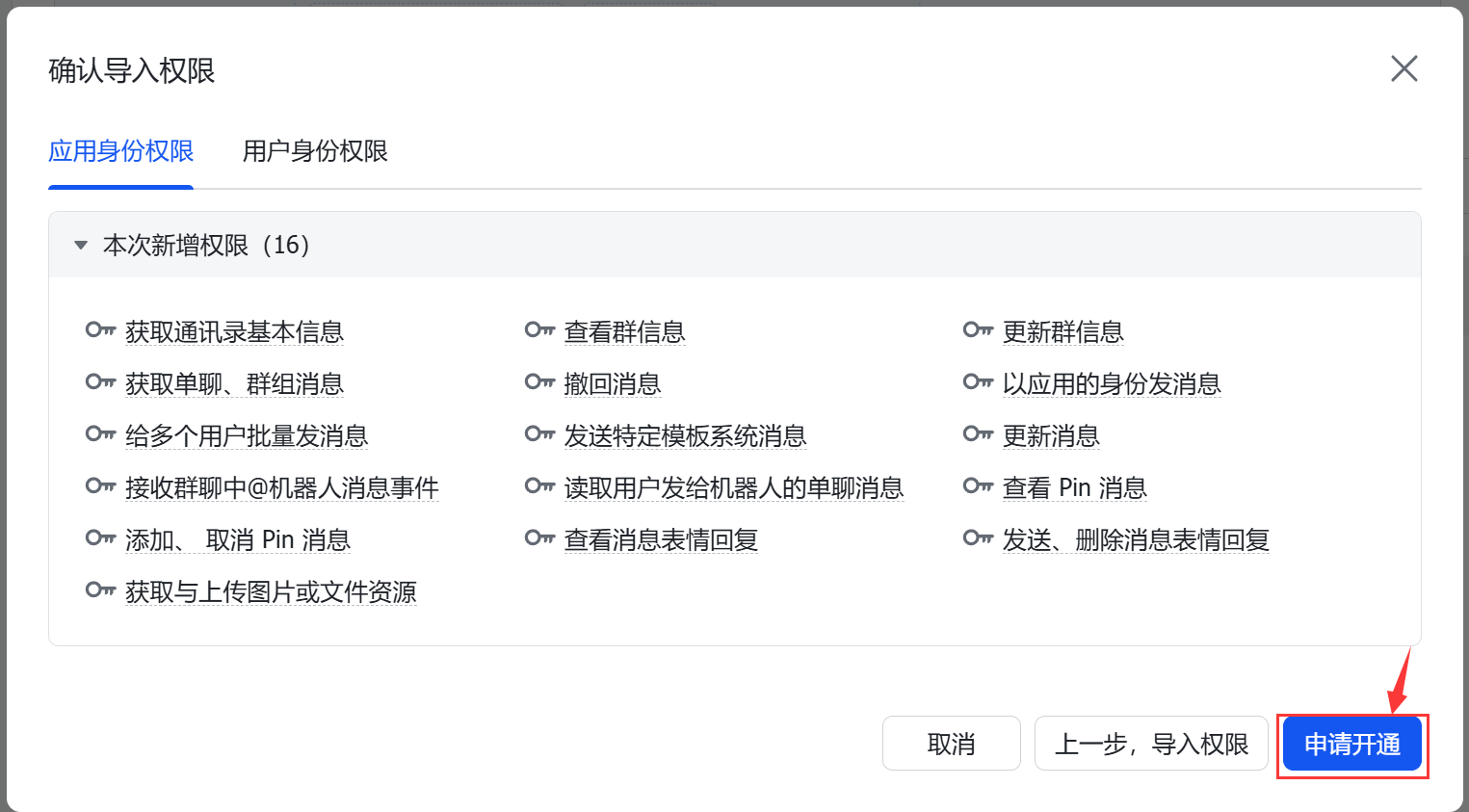Click the 取消 button
Image resolution: width=1469 pixels, height=812 pixels.
(951, 744)
